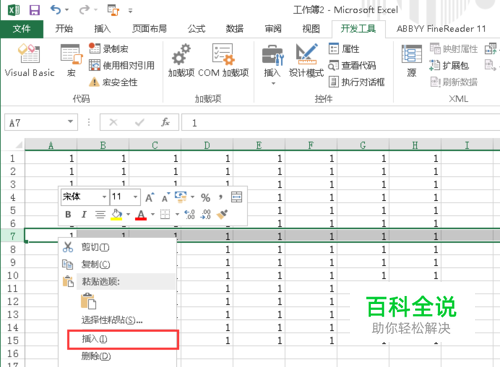Click View Code (查看代码)
Viewport: 500px width, 367px height.
[x=352, y=65]
